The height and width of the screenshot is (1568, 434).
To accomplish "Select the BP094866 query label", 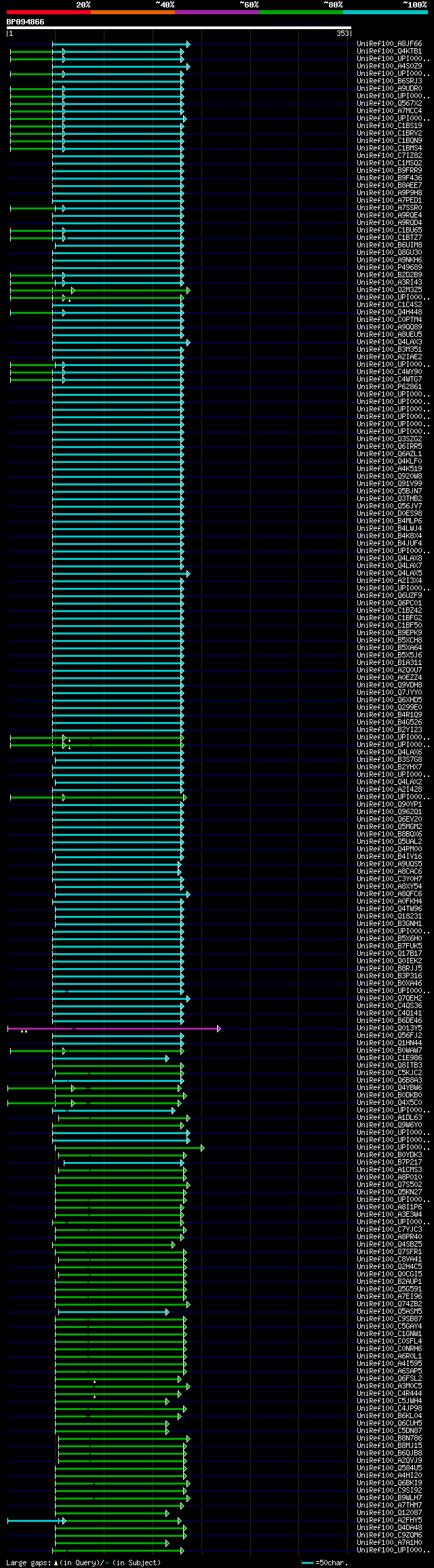I will (26, 22).
